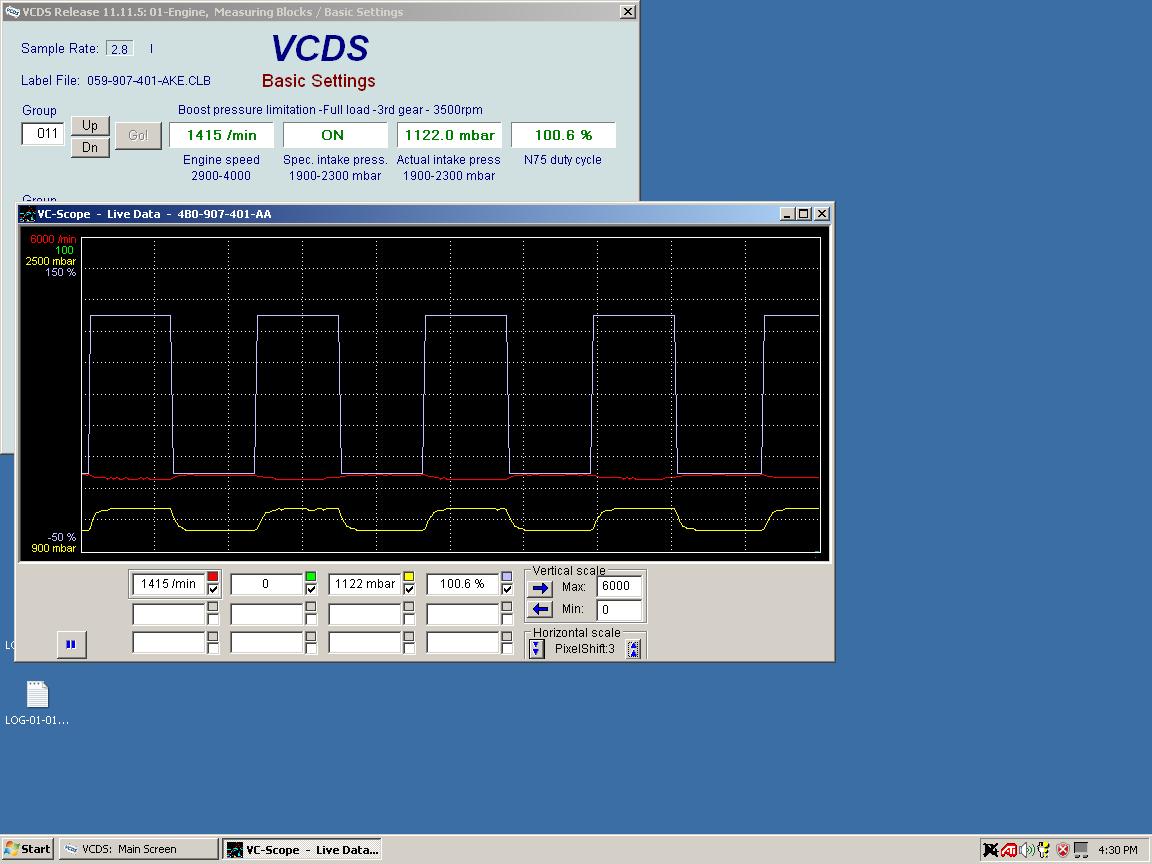Viewport: 1152px width, 864px height.
Task: Pause the VC-Scope live data capture
Action: [x=70, y=645]
